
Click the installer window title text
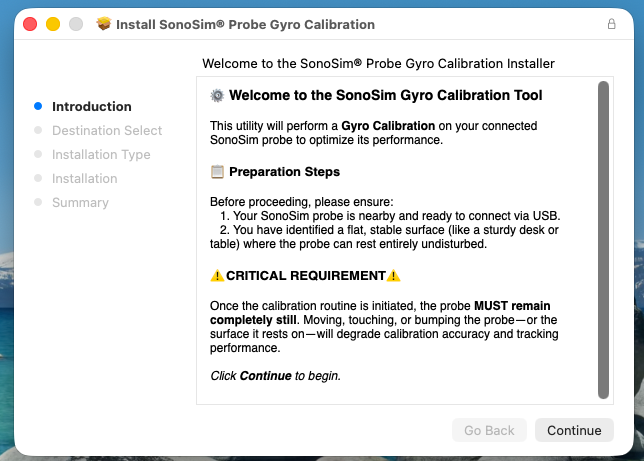[x=245, y=24]
